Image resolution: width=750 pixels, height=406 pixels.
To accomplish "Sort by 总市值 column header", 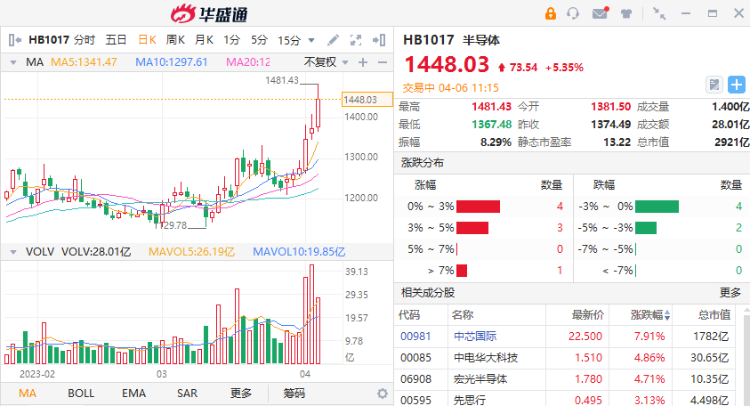I will point(714,315).
